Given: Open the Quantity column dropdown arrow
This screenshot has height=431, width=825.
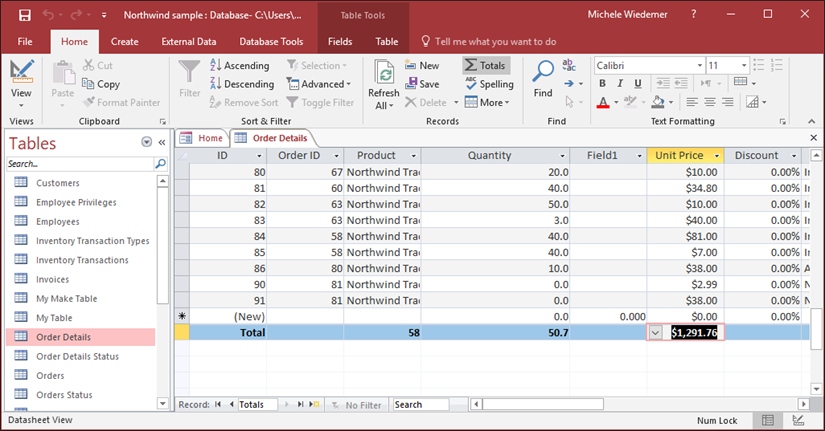Looking at the screenshot, I should (x=562, y=156).
